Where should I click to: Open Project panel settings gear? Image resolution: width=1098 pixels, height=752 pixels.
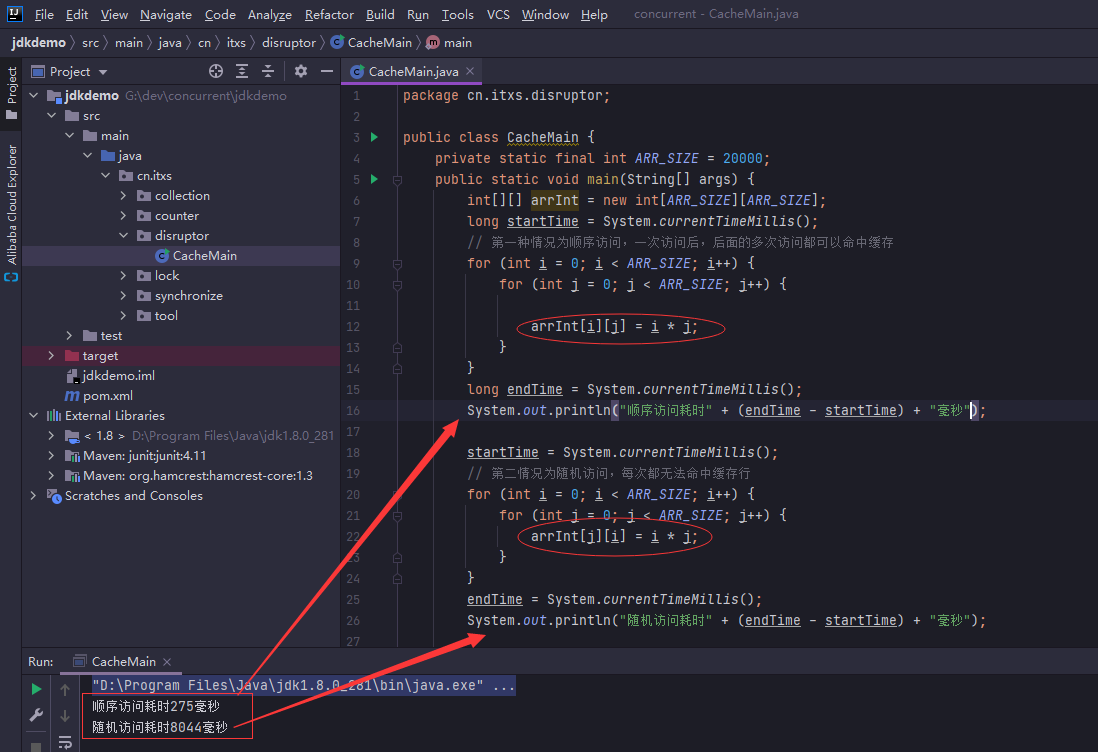(301, 71)
